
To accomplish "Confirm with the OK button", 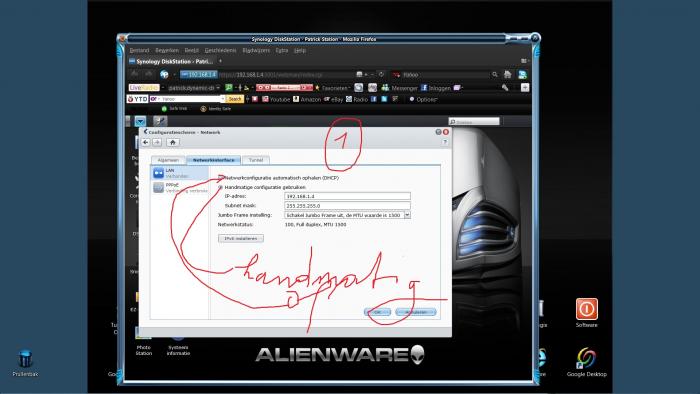I will (x=378, y=312).
